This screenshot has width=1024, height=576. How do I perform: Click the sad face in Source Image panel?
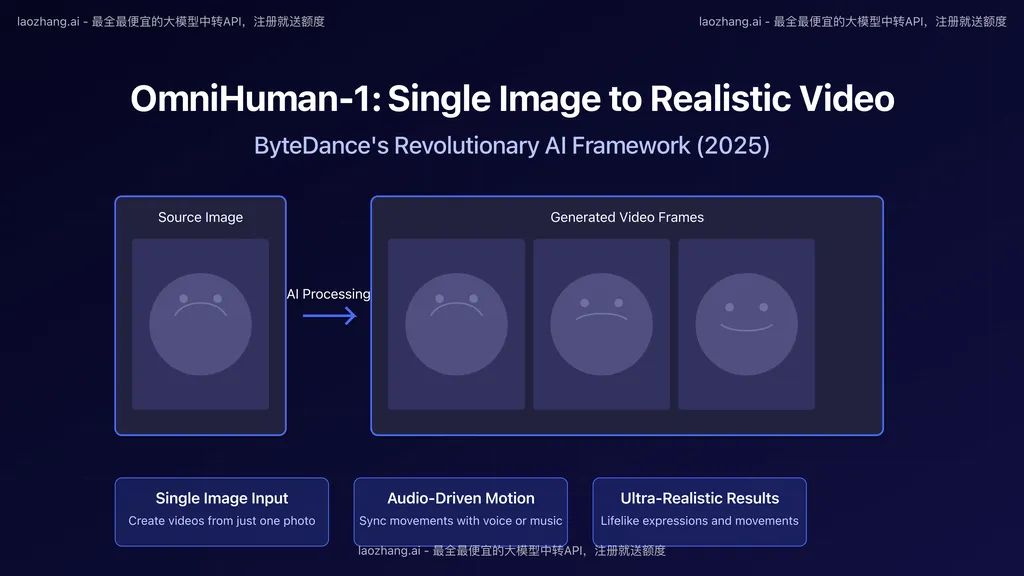(200, 324)
